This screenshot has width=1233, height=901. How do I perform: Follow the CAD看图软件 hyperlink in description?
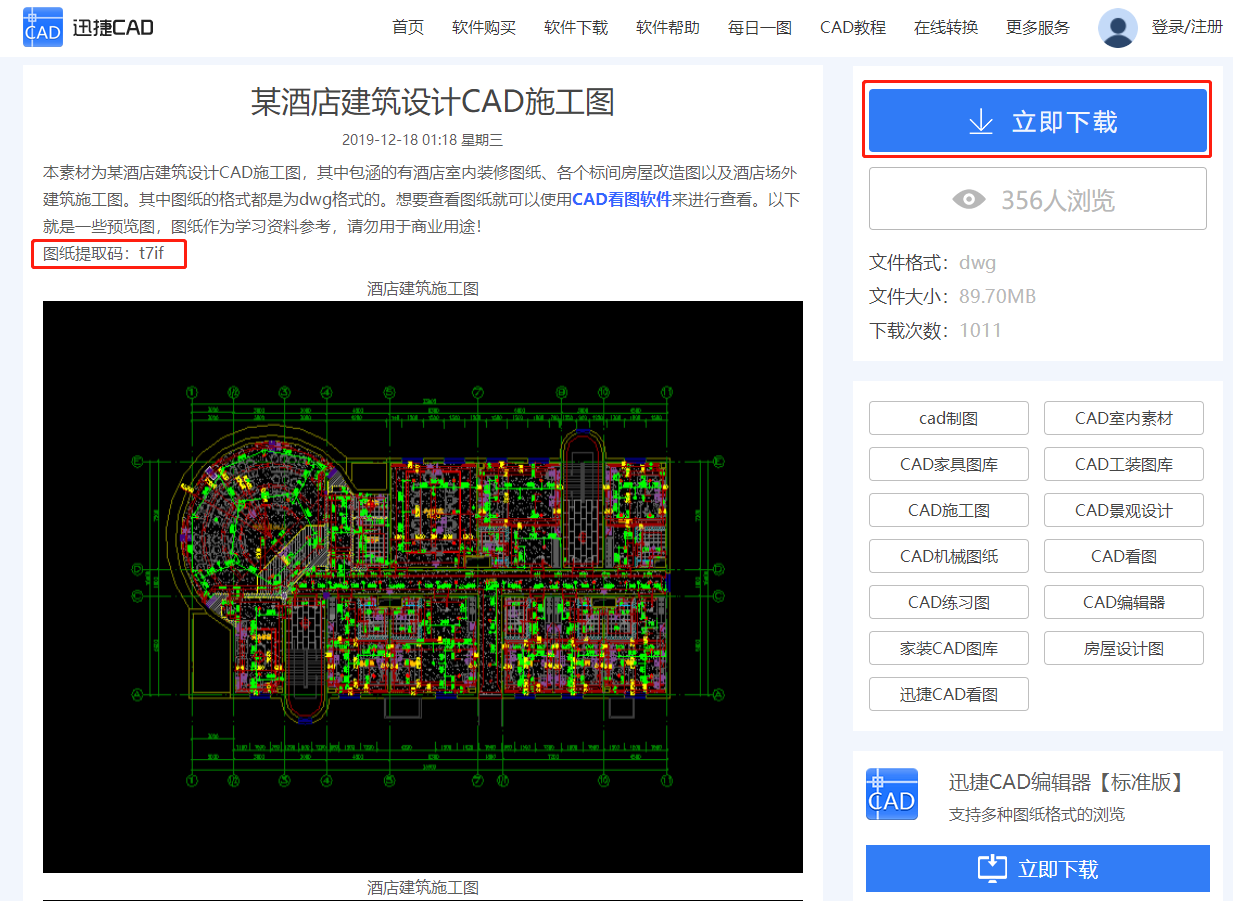621,199
